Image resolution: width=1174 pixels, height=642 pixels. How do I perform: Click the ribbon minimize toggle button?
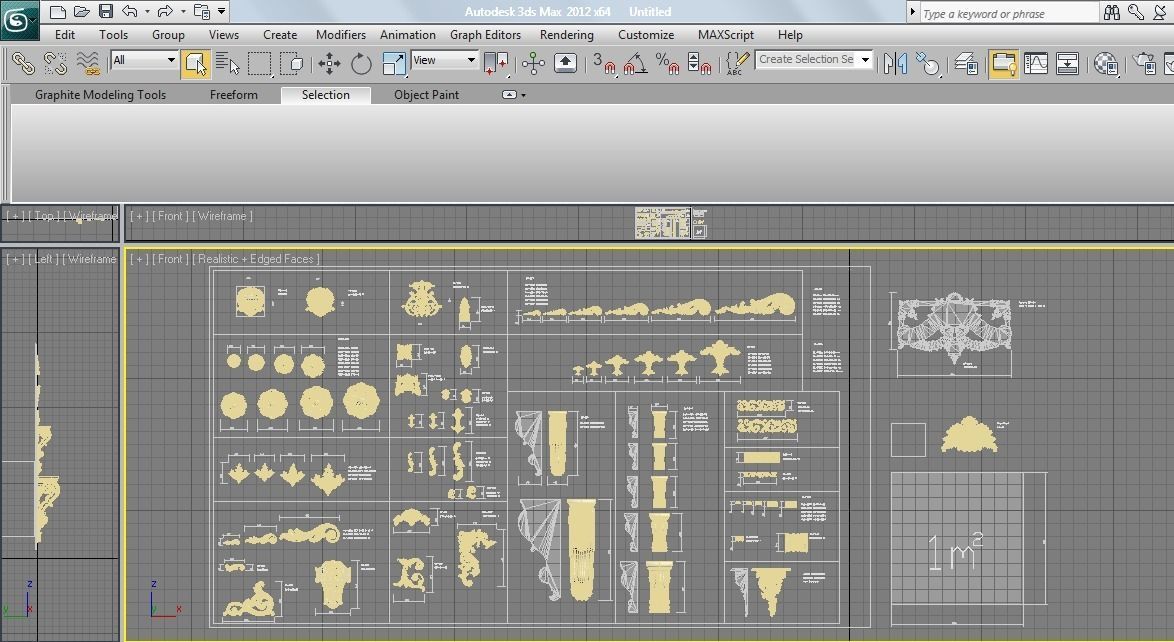[x=509, y=95]
